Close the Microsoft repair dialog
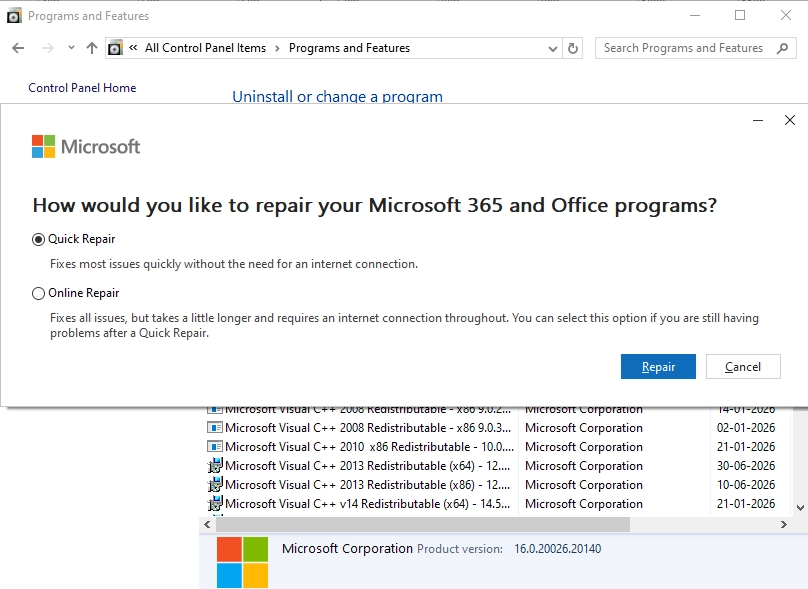 (789, 120)
